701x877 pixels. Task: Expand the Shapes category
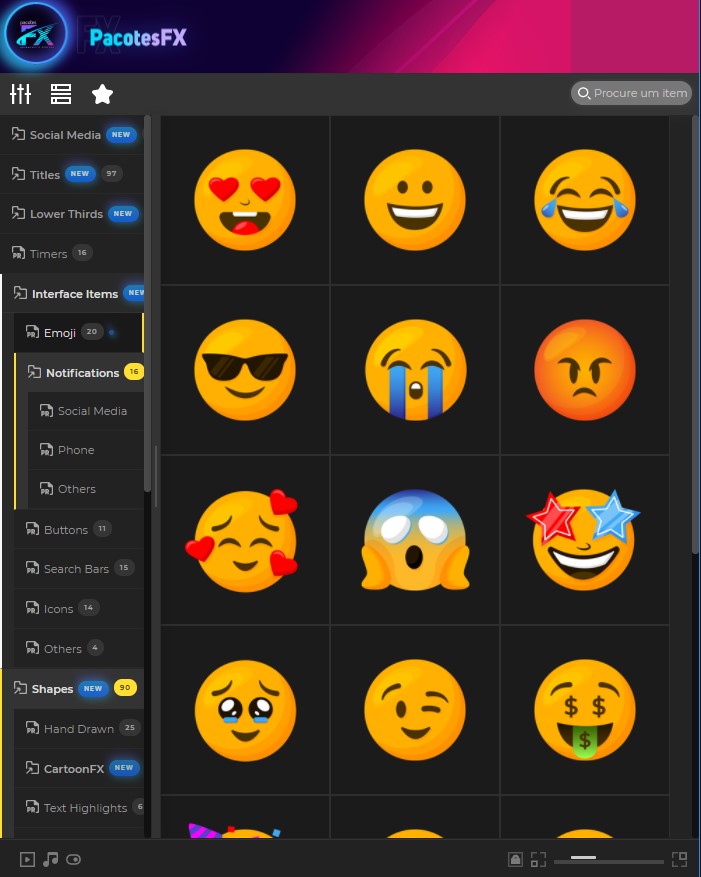coord(52,689)
